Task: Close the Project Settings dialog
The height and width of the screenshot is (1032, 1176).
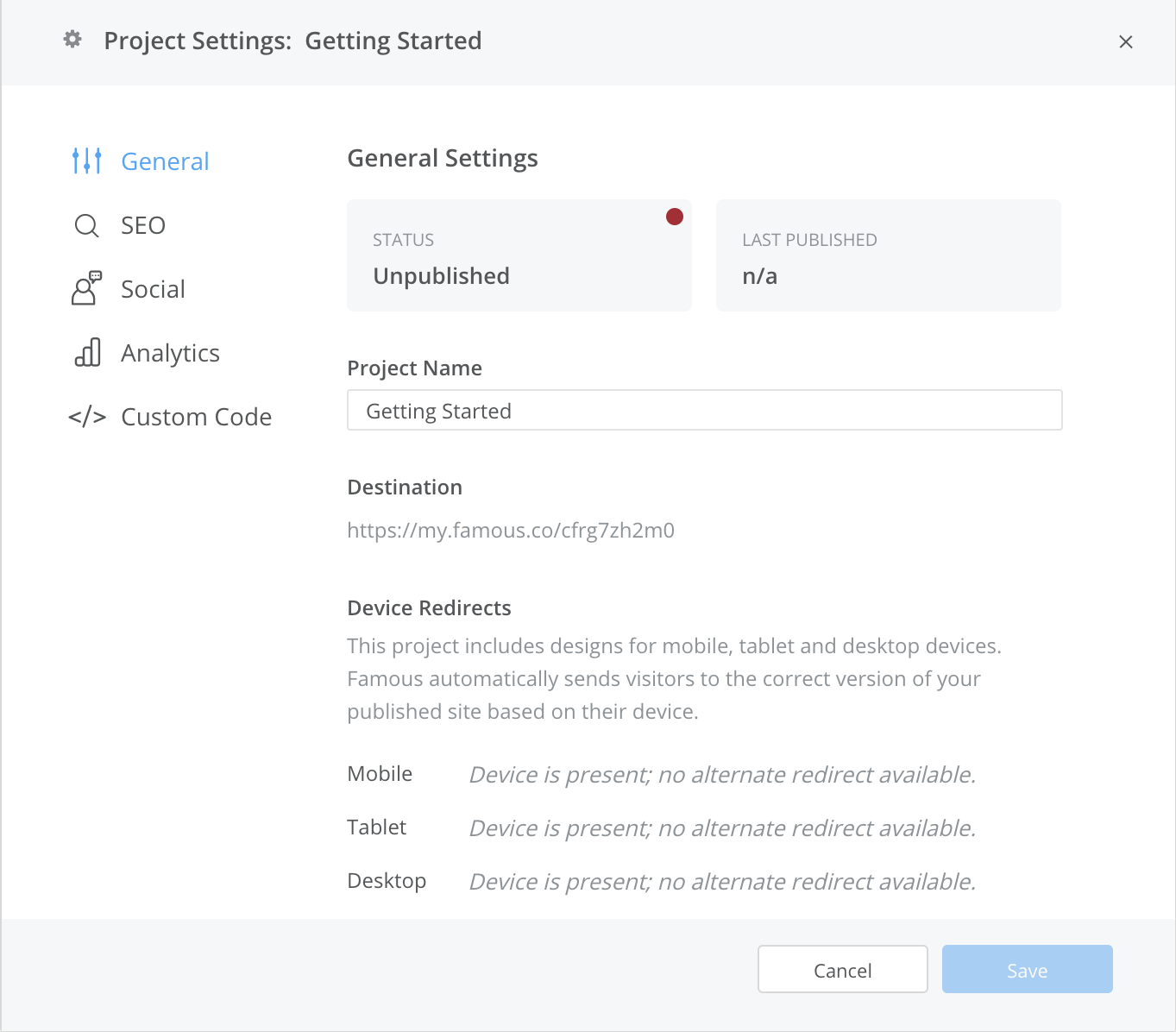Action: 1126,41
